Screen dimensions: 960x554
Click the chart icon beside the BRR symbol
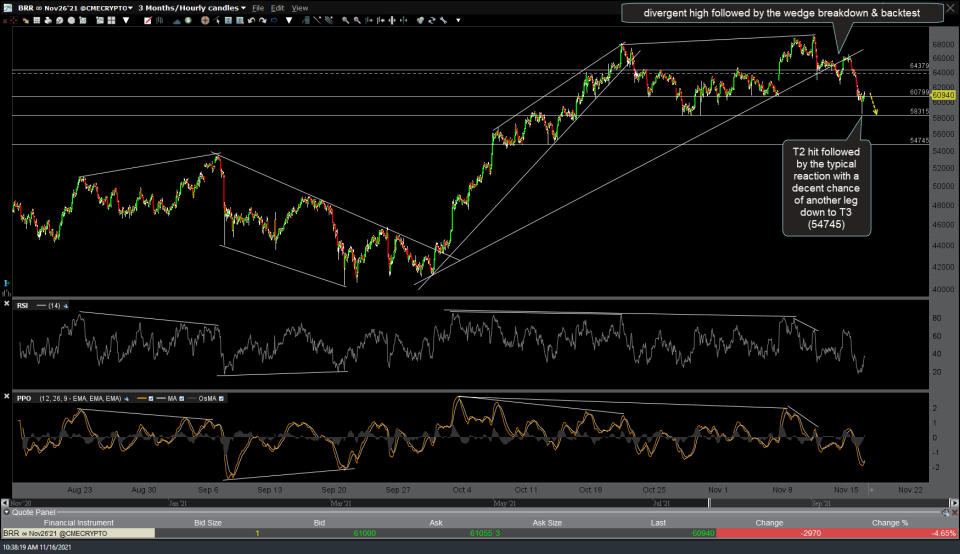click(x=8, y=7)
